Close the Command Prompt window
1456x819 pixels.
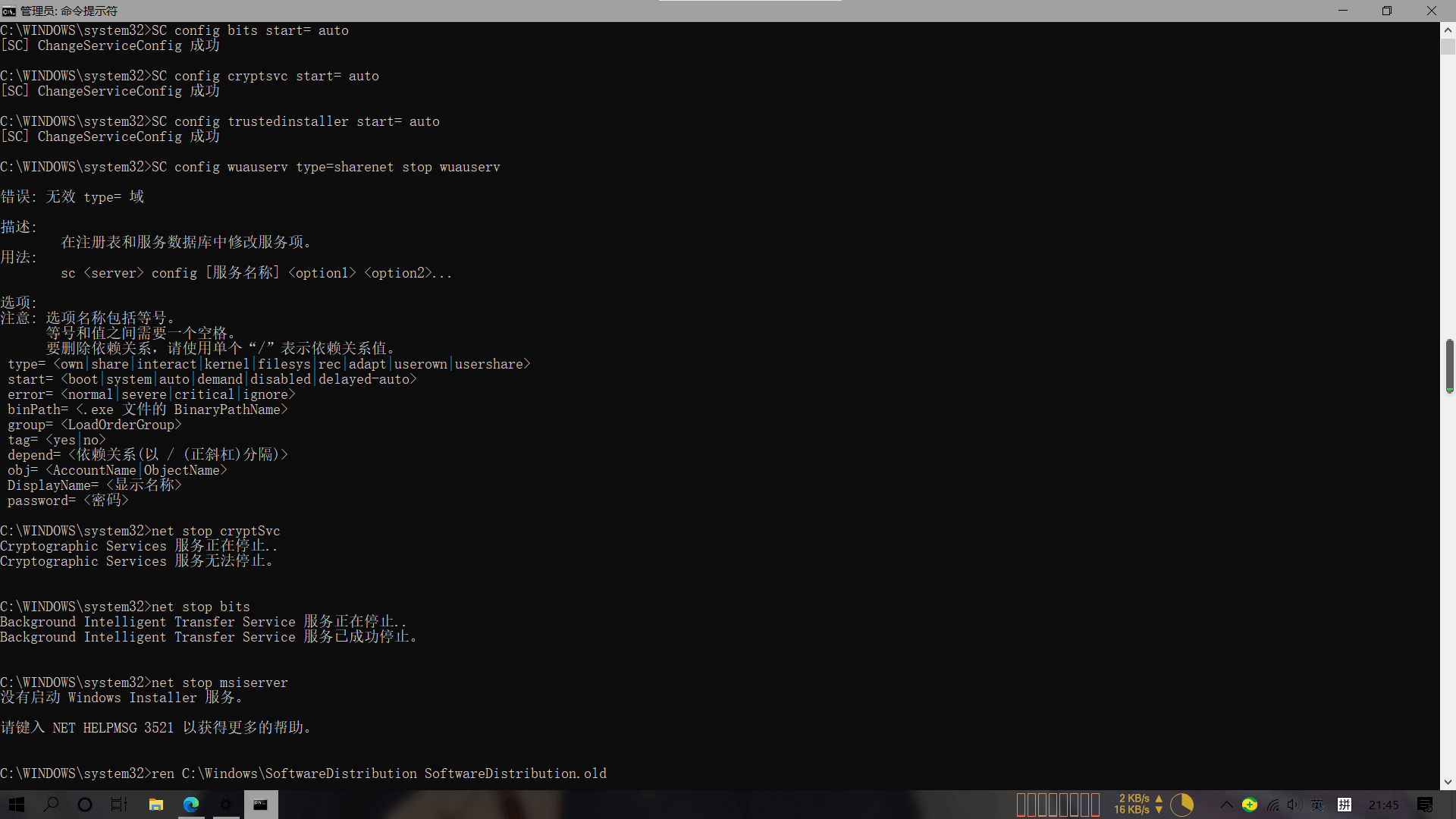point(1432,11)
